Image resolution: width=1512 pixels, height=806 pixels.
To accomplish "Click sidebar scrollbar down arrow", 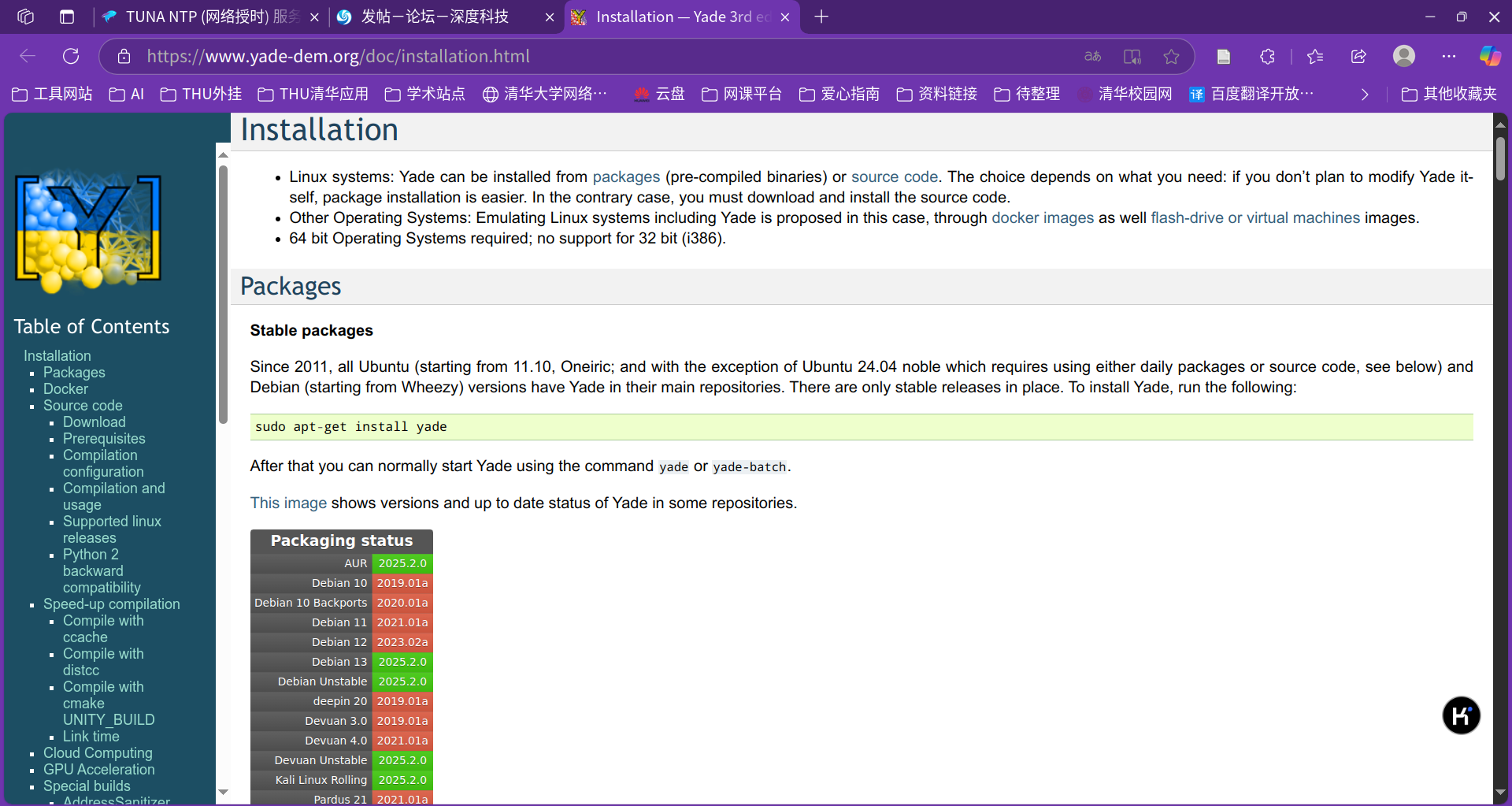I will click(x=223, y=792).
